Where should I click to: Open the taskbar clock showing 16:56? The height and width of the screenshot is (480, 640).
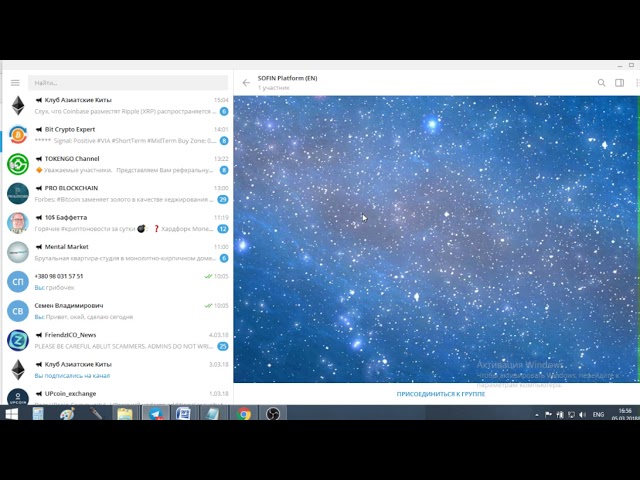point(625,414)
